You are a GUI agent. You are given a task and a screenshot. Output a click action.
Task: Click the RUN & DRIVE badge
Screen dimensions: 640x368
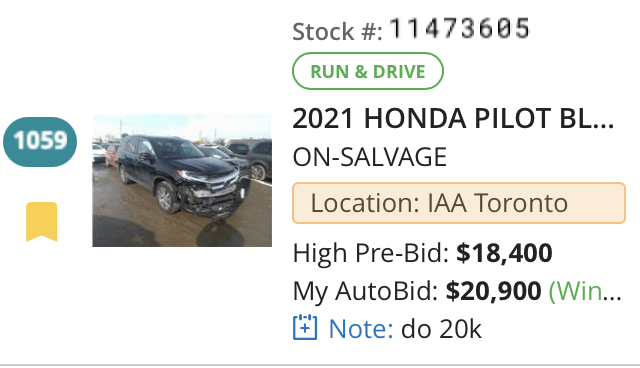point(368,71)
